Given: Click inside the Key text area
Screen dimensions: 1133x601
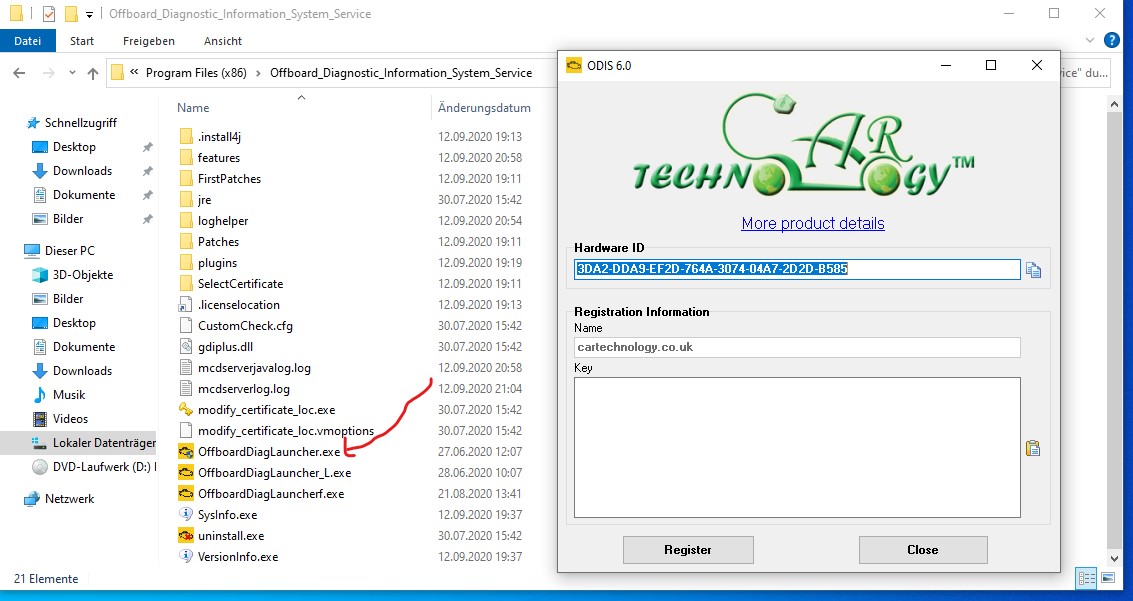Looking at the screenshot, I should click(797, 447).
